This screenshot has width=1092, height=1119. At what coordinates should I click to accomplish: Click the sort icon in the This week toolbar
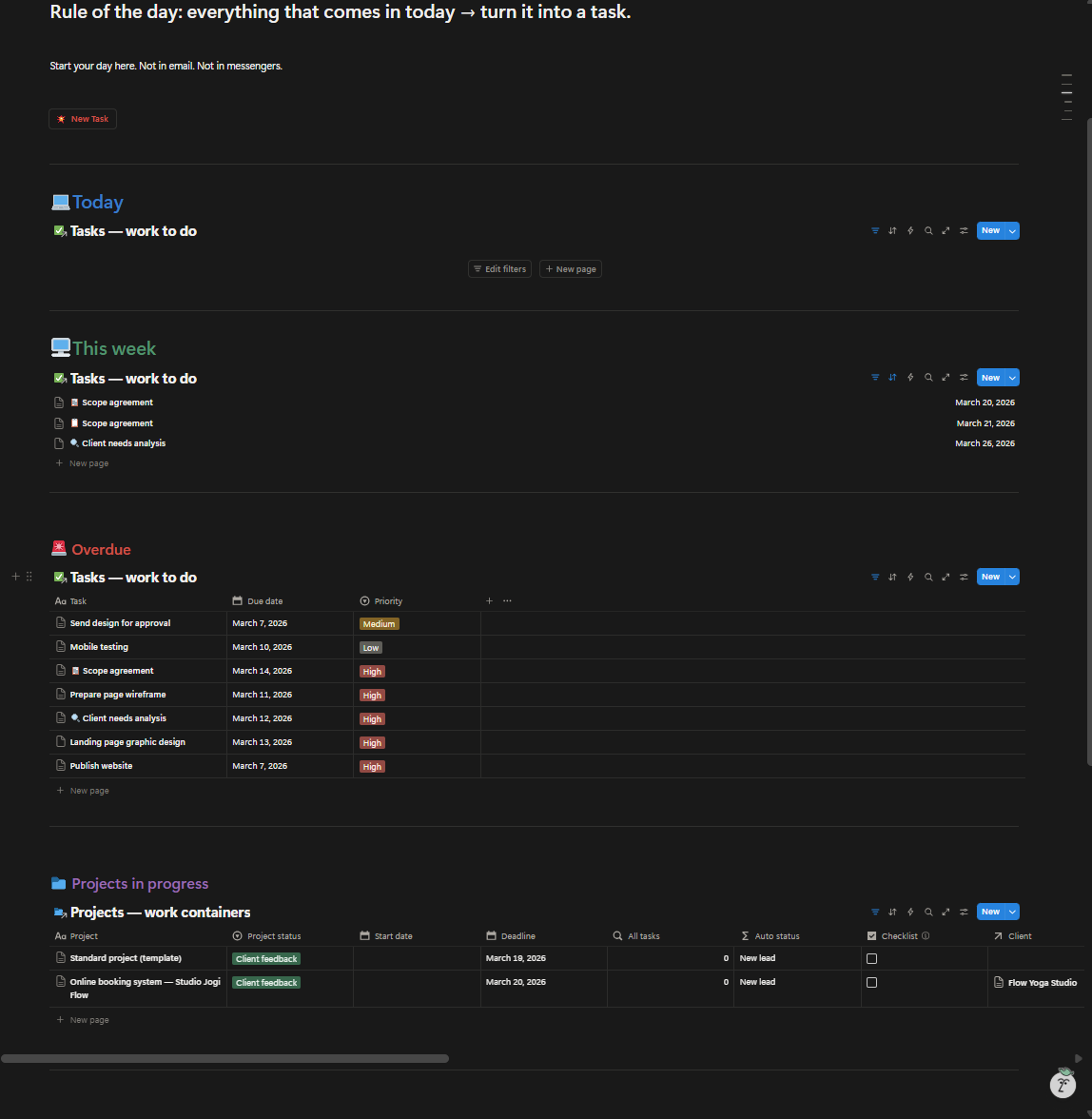click(x=892, y=377)
